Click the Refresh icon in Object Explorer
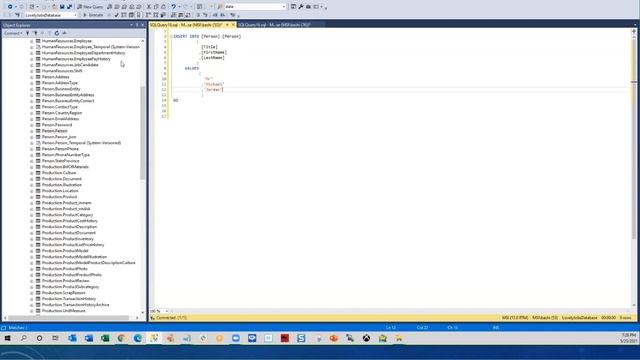This screenshot has width=640, height=360. (57, 33)
